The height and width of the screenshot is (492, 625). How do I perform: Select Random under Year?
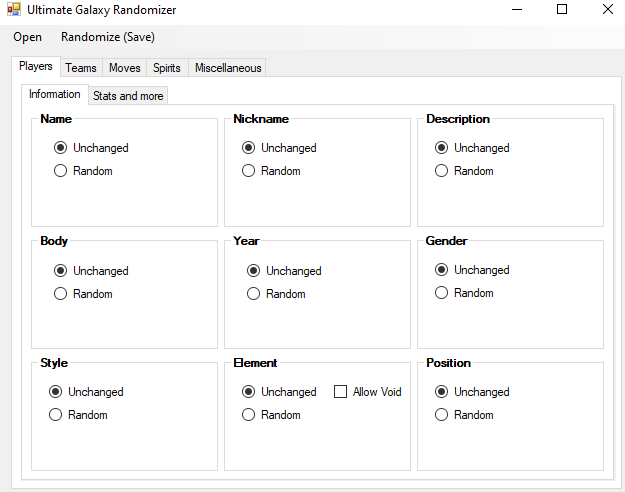[254, 294]
